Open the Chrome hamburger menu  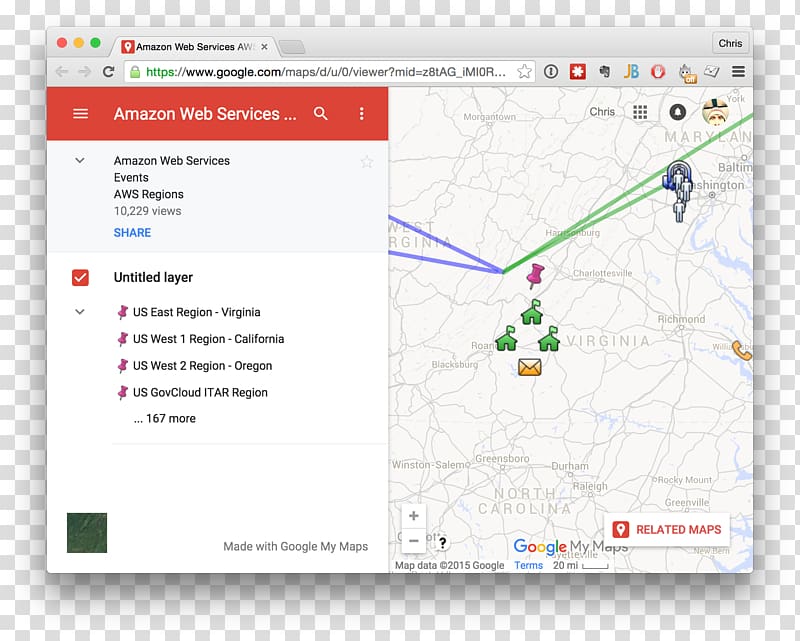pyautogui.click(x=738, y=71)
